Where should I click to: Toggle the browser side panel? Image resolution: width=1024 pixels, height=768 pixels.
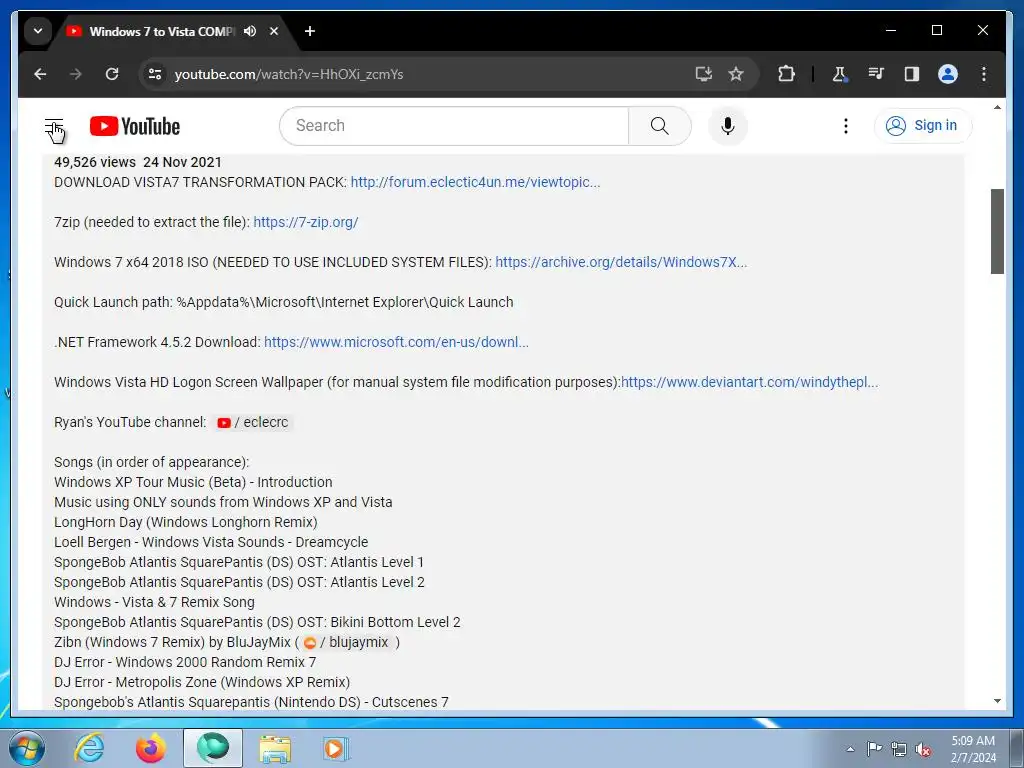(x=912, y=74)
